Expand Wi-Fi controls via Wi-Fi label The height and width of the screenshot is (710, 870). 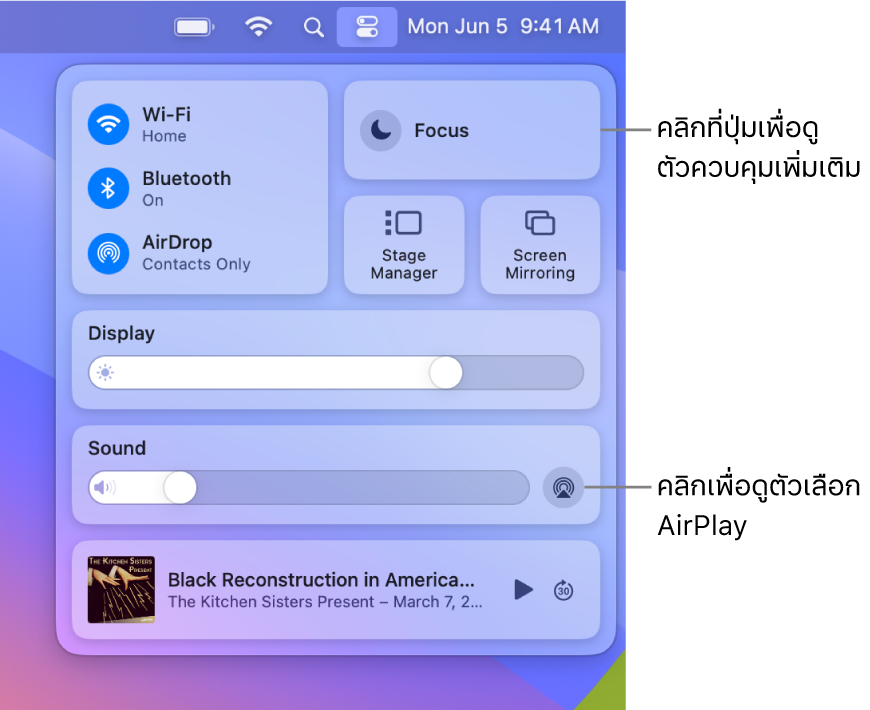click(x=166, y=114)
